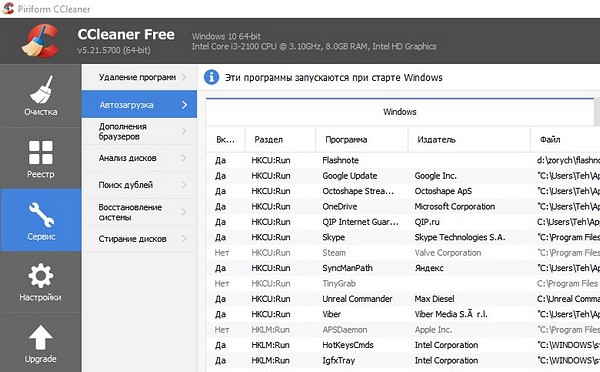The image size is (600, 372).
Task: Click publisher Skype Technologies S.A. cell
Action: coord(460,237)
